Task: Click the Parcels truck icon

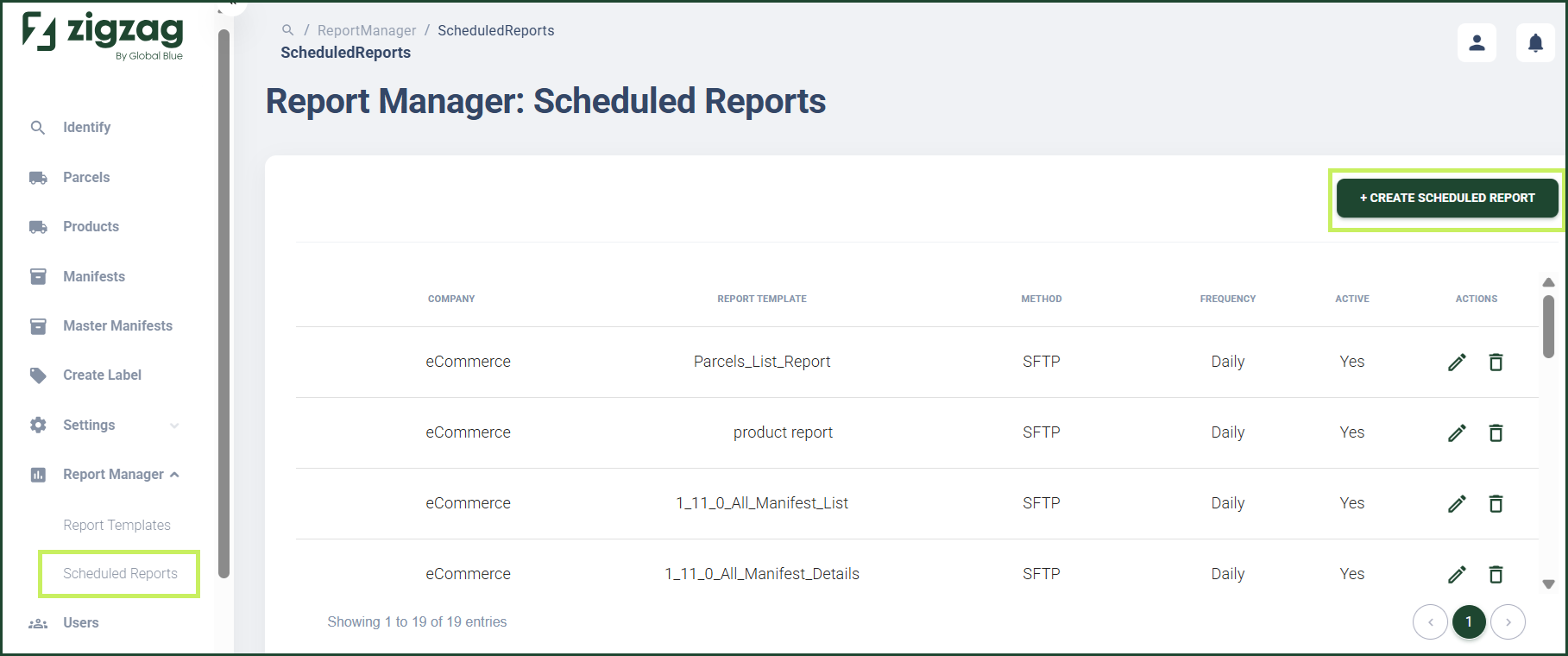Action: 38,178
